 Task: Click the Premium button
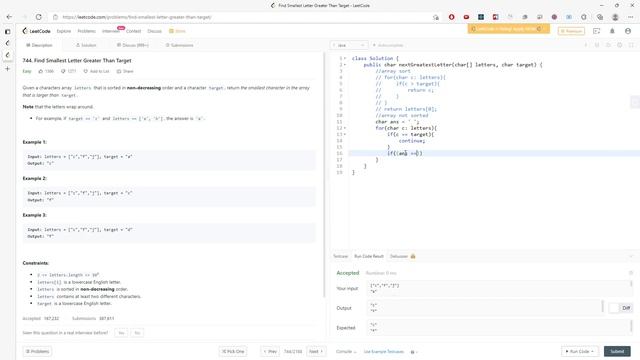[x=571, y=31]
